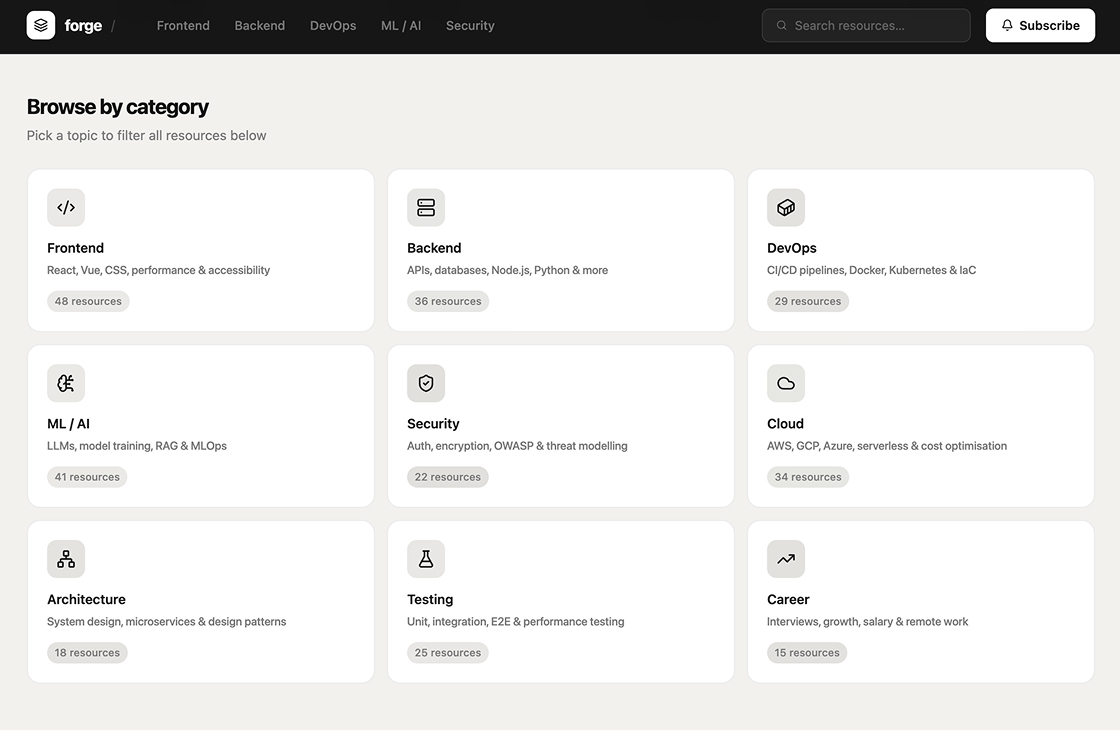Select Security in the top navigation
1120x731 pixels.
pos(470,25)
